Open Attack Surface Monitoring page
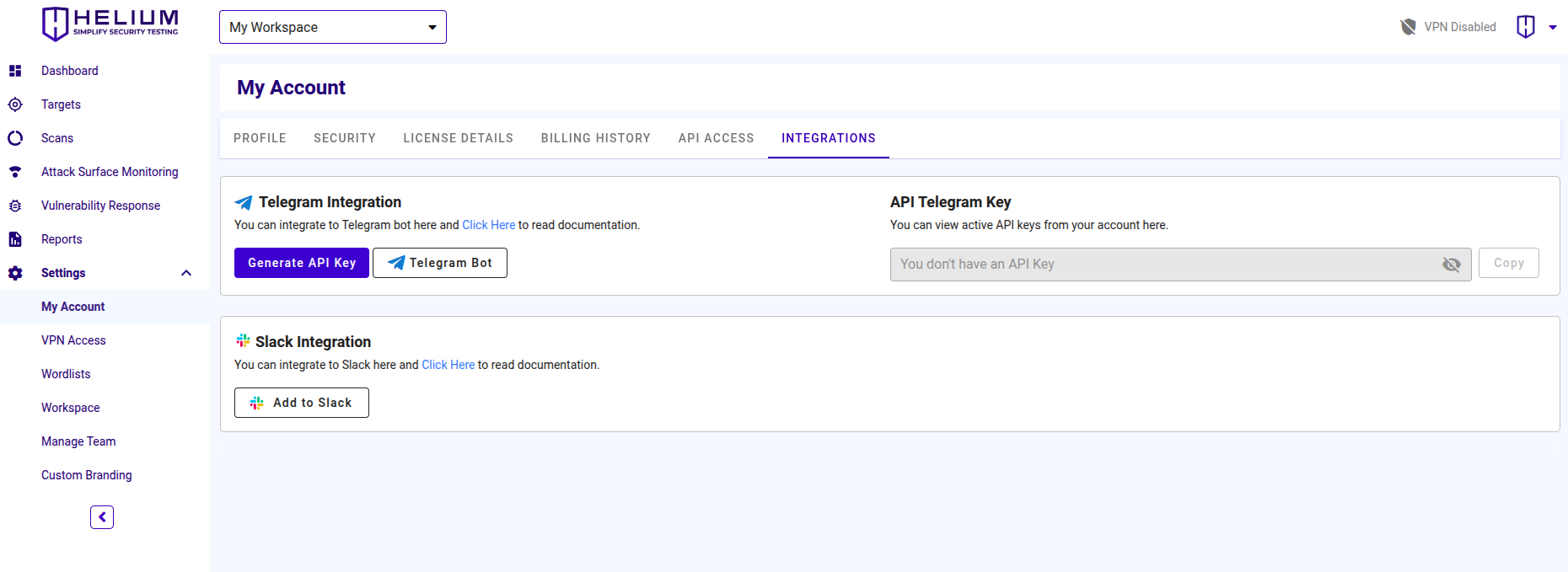The width and height of the screenshot is (1568, 572). click(110, 172)
